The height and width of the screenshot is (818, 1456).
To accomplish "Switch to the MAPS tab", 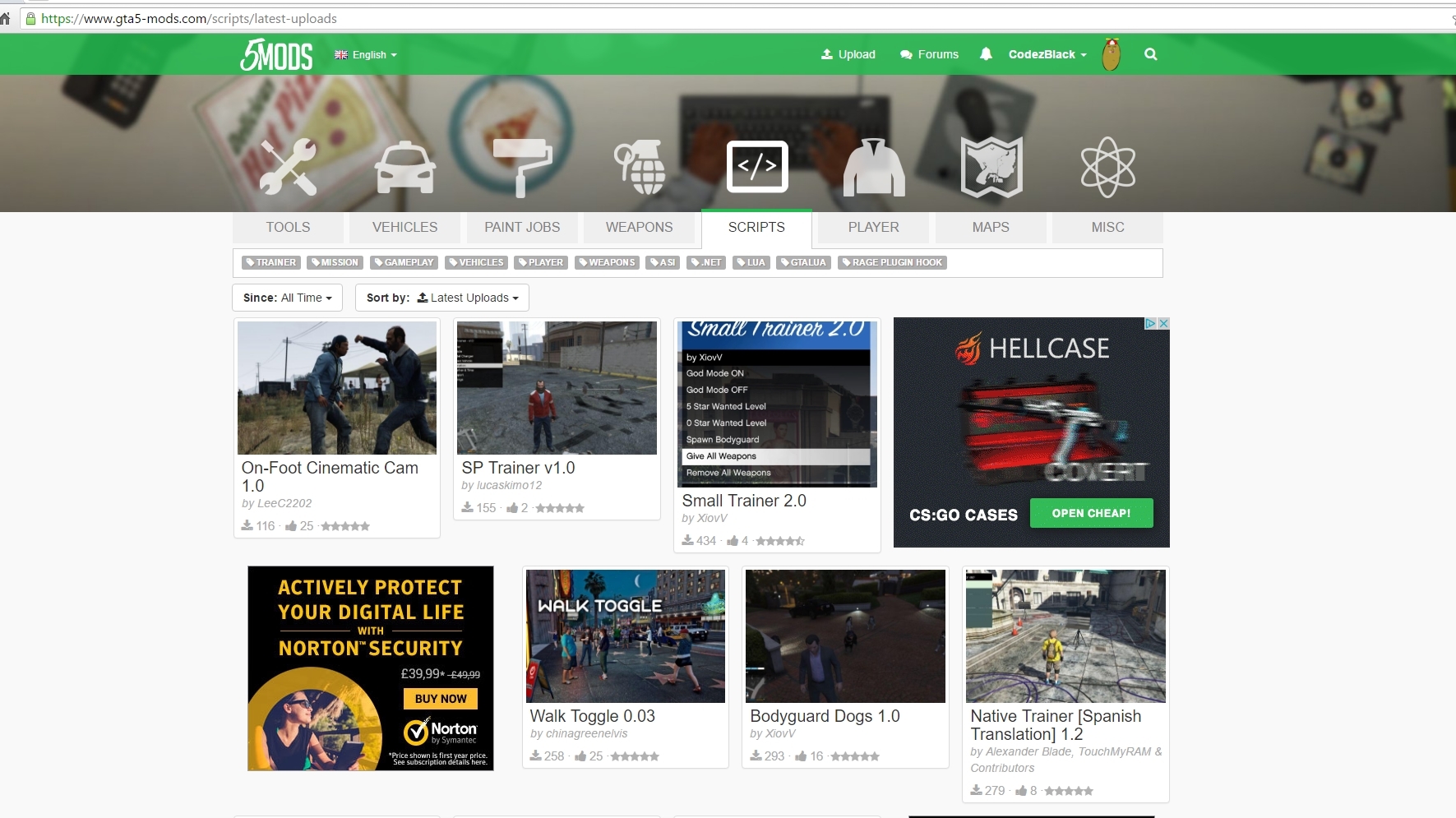I will pyautogui.click(x=991, y=228).
